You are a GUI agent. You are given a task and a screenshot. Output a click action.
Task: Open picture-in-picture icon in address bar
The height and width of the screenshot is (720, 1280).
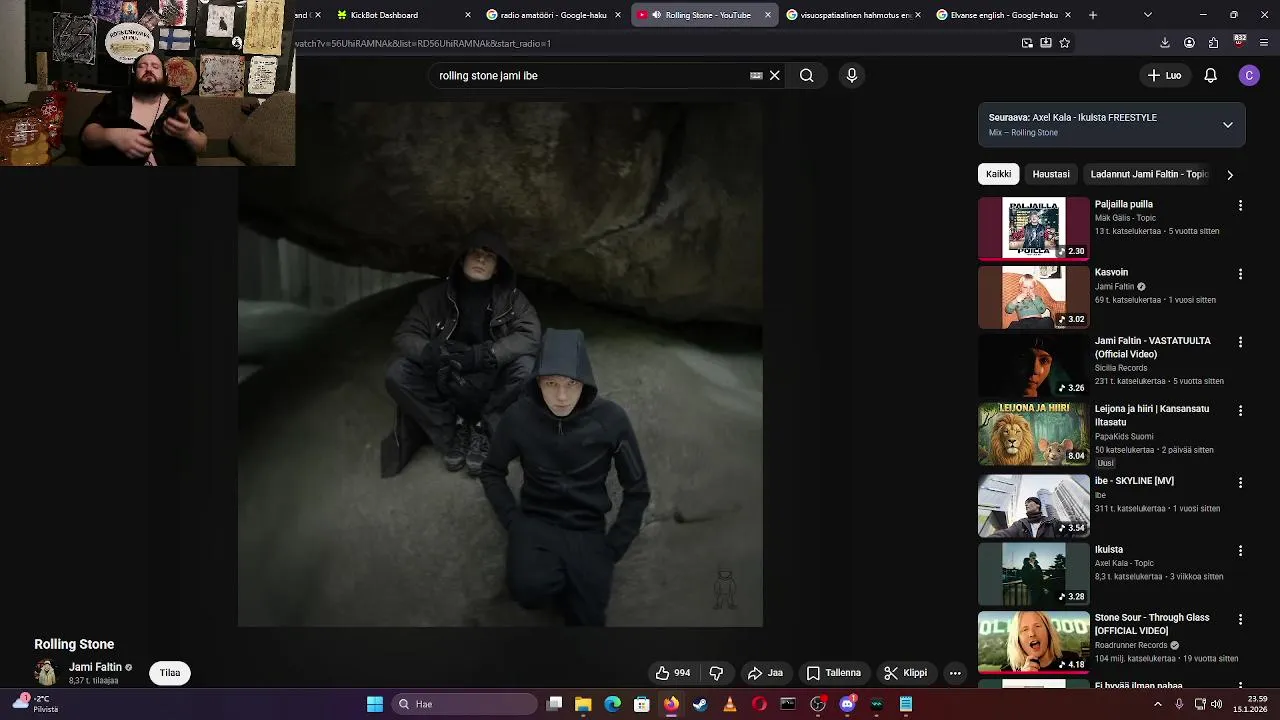click(x=1027, y=43)
